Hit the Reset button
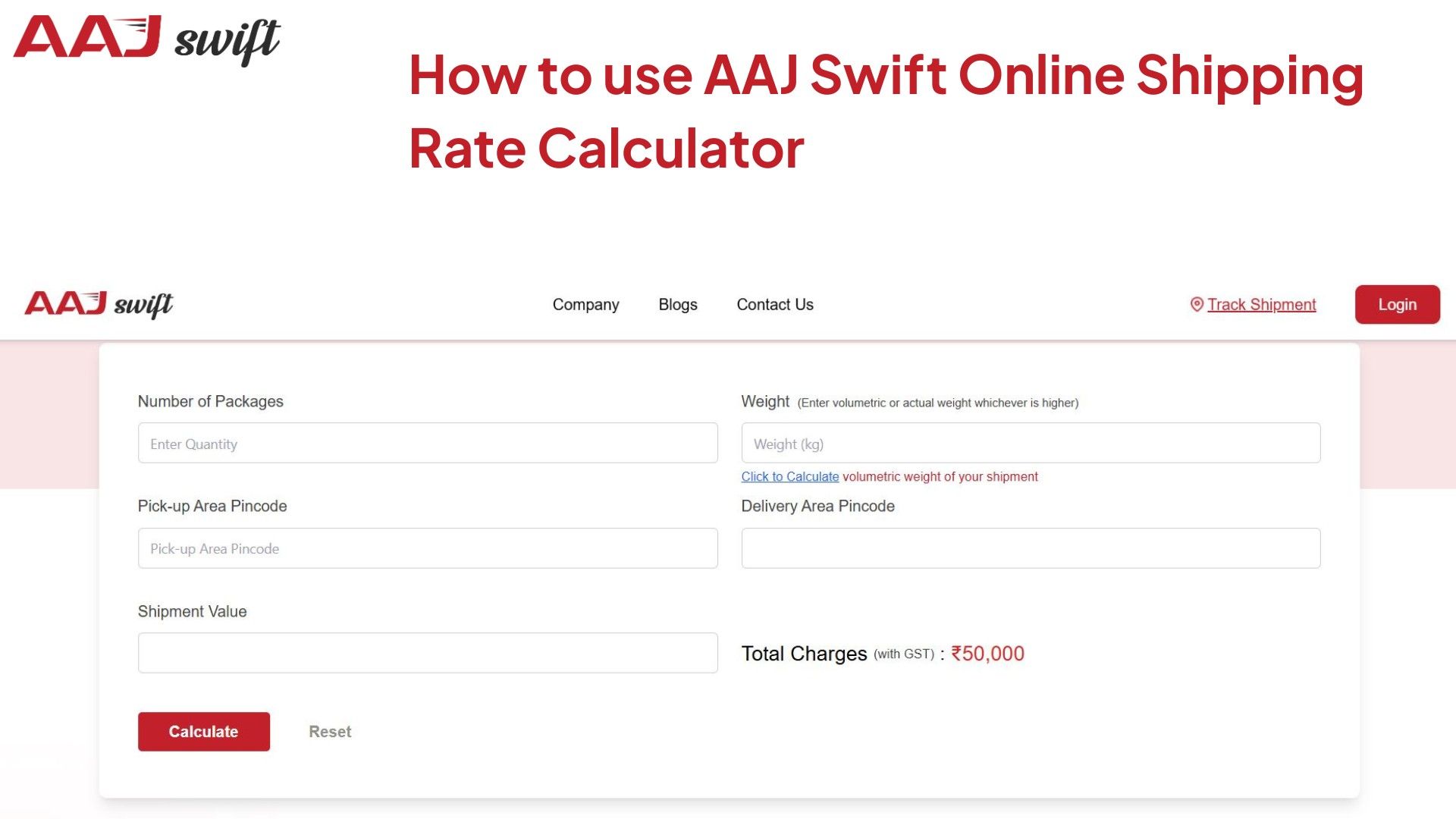Screen dimensions: 1456x819 click(330, 732)
